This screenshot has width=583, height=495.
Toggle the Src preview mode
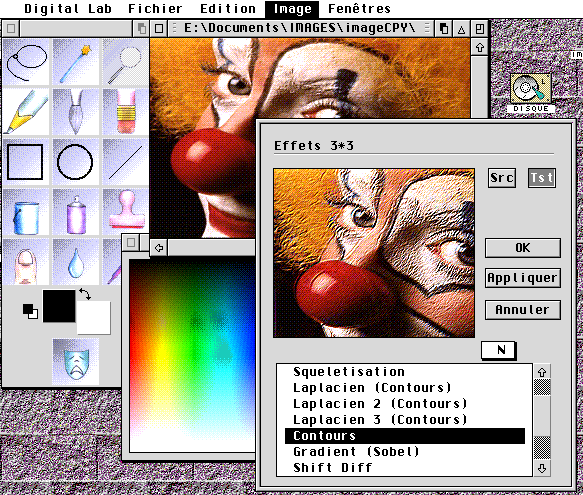[x=502, y=178]
